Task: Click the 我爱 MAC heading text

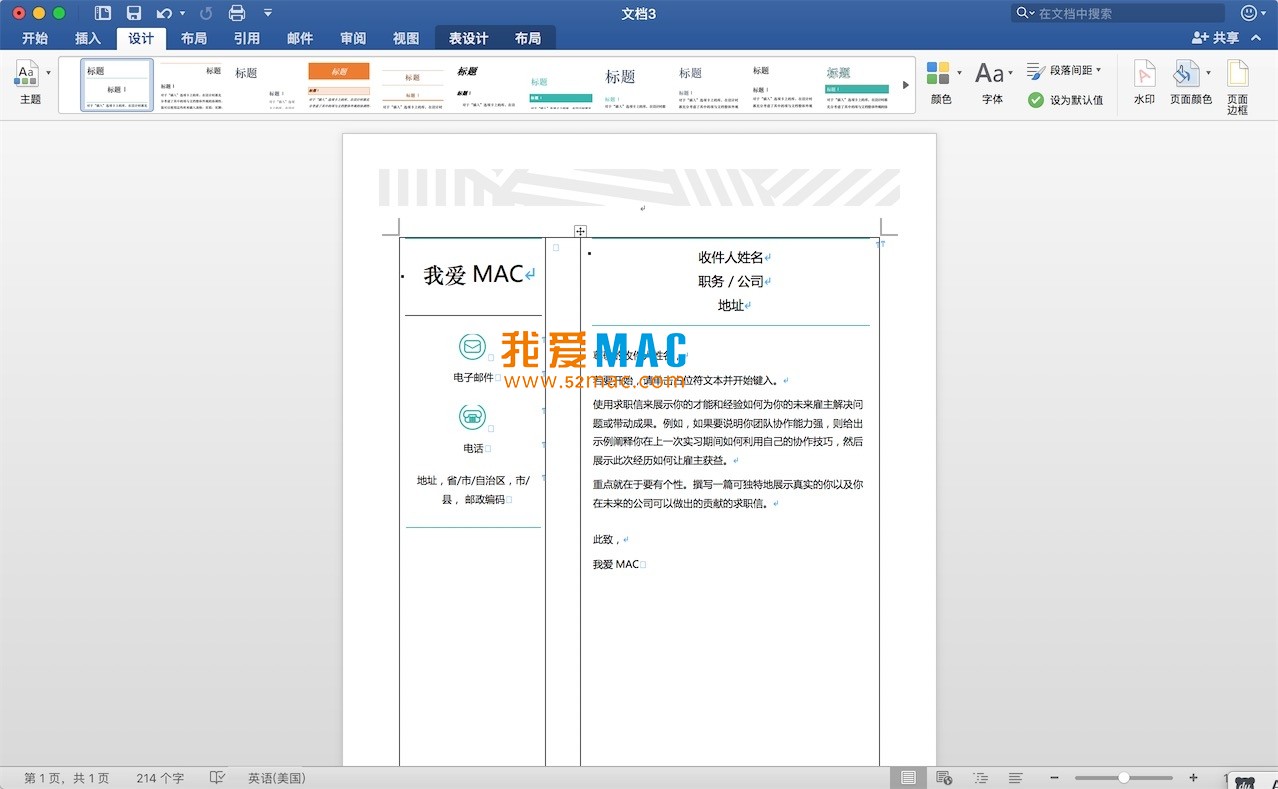Action: 473,275
